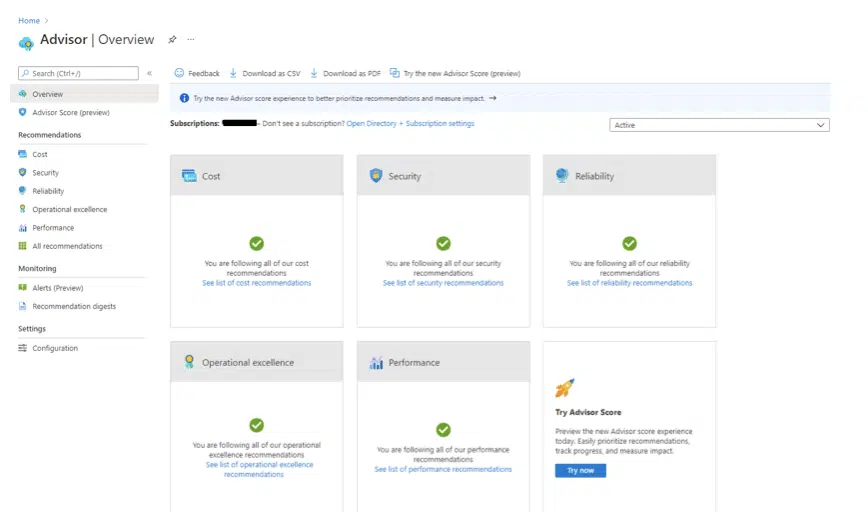Open Recommendation digests in sidebar
This screenshot has width=868, height=524.
74,306
